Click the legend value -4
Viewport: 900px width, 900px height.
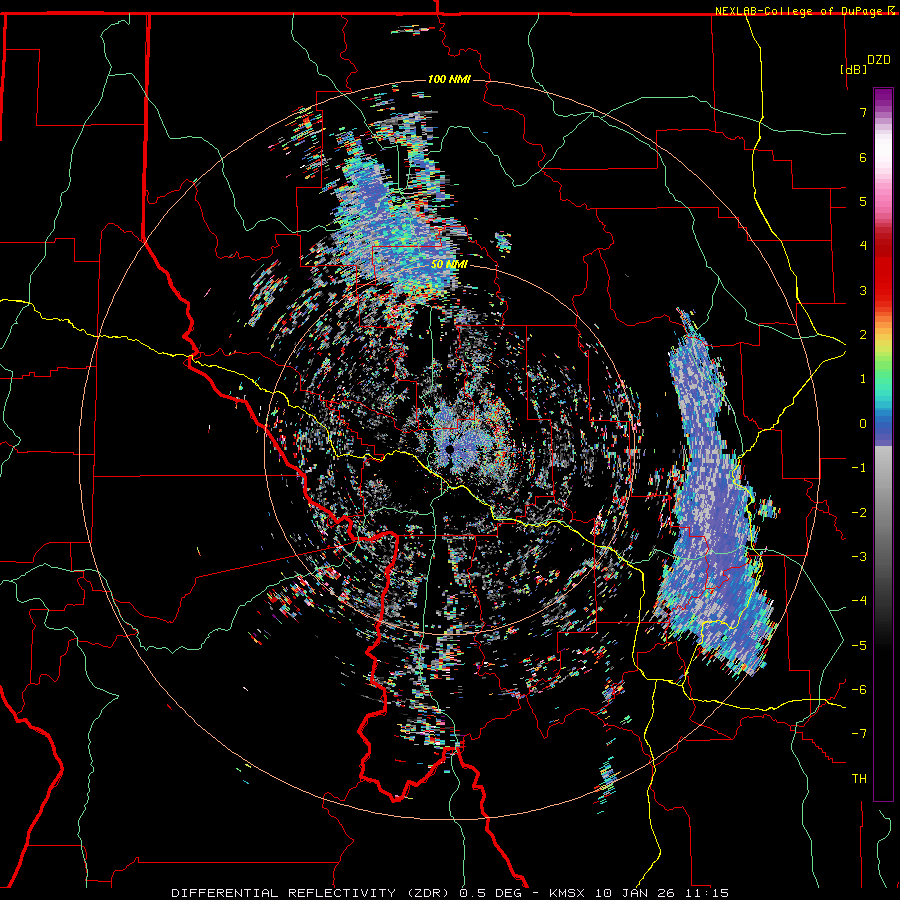859,601
